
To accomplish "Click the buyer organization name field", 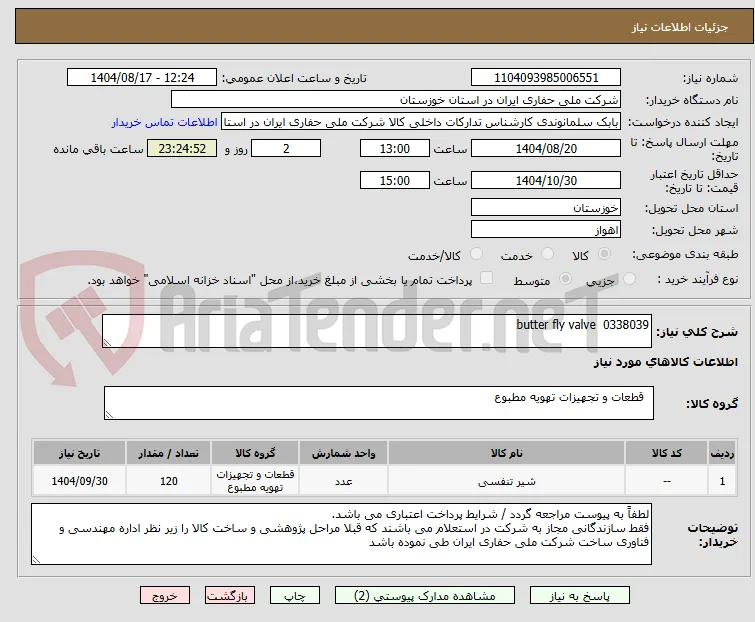I will pyautogui.click(x=396, y=100).
